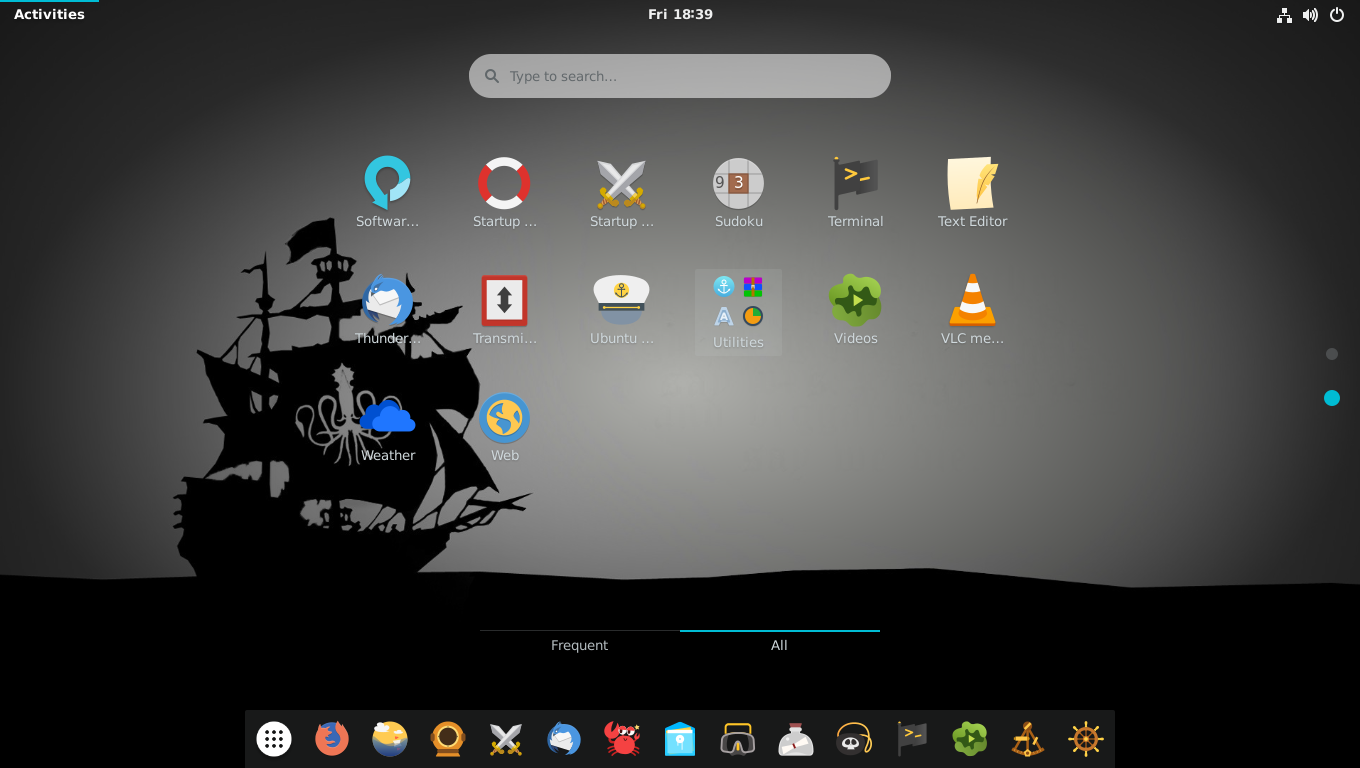Open VLC media player

973,310
